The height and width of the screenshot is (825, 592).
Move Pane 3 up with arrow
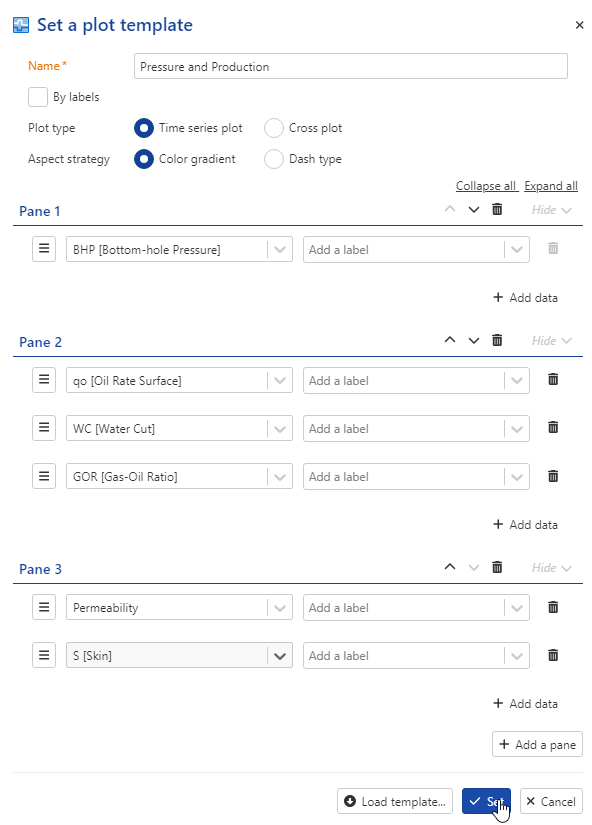450,567
